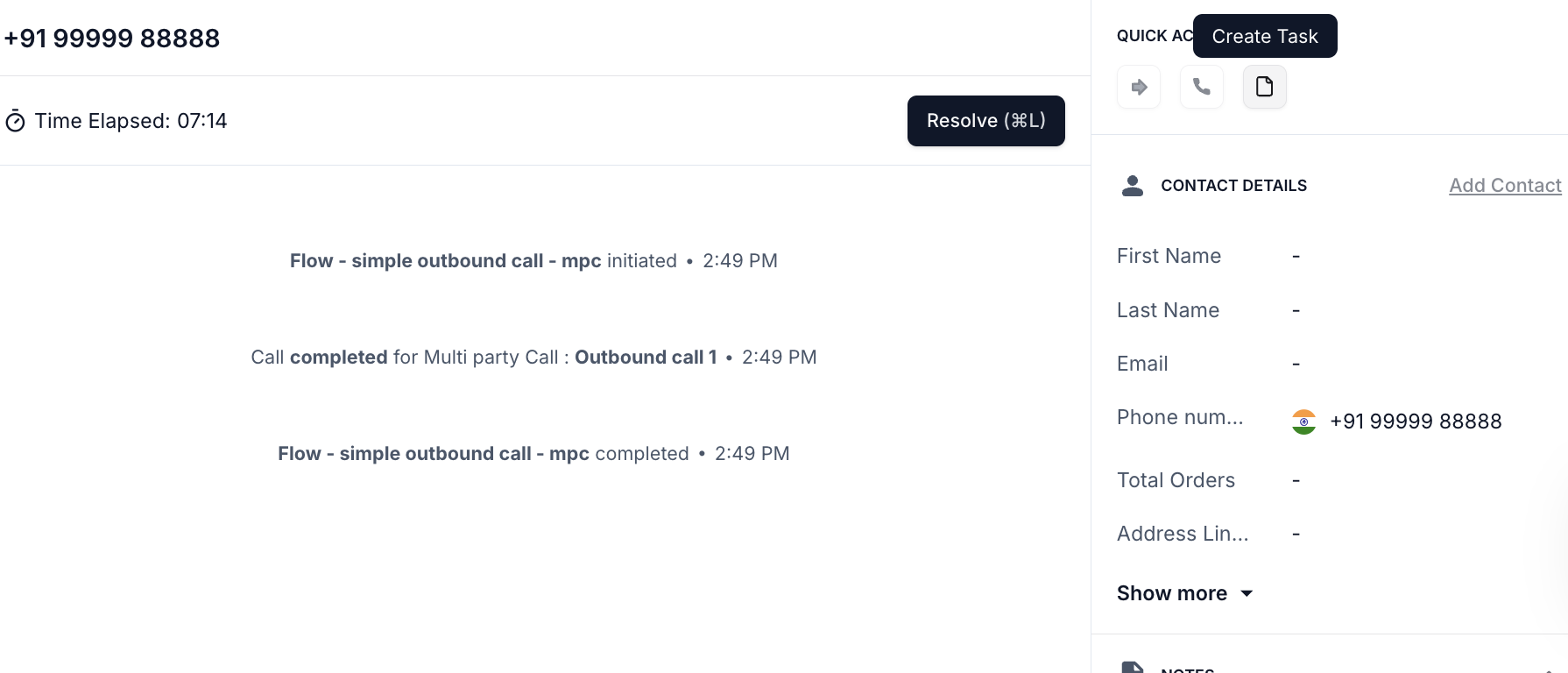Viewport: 1568px width, 673px height.
Task: Expand Show more contact fields
Action: [1184, 593]
